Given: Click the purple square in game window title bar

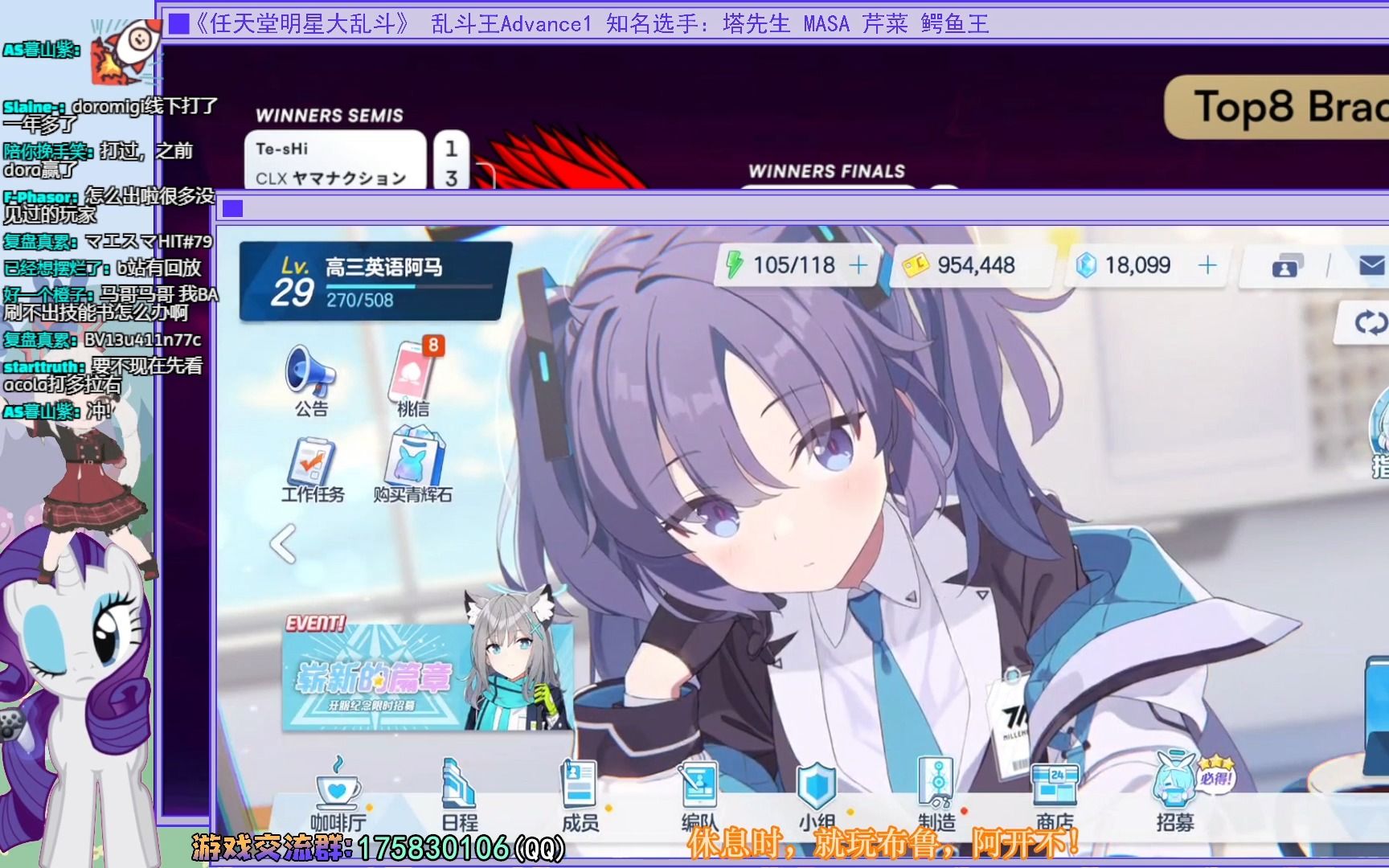Looking at the screenshot, I should click(x=232, y=208).
